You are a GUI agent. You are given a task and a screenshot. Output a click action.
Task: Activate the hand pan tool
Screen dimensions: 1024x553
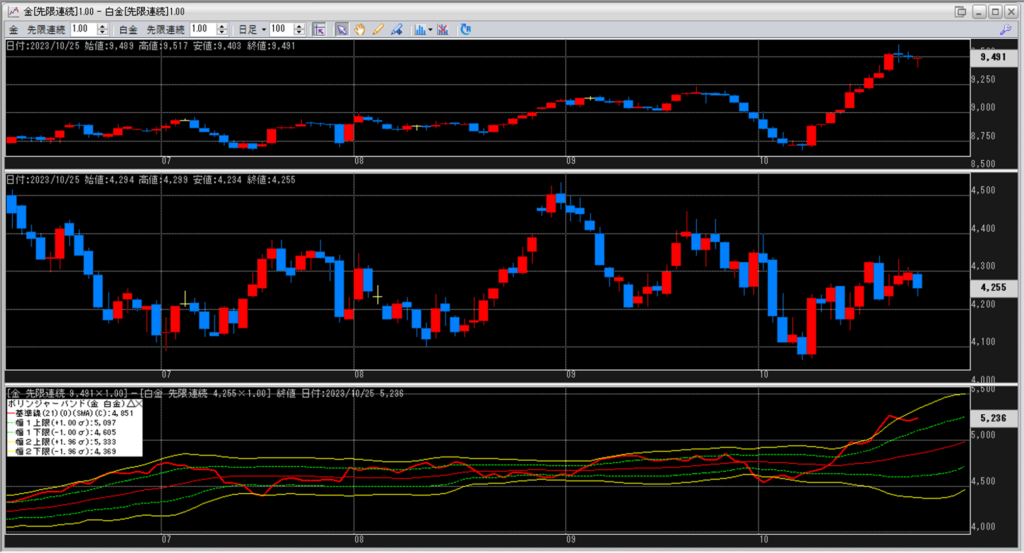(x=360, y=29)
